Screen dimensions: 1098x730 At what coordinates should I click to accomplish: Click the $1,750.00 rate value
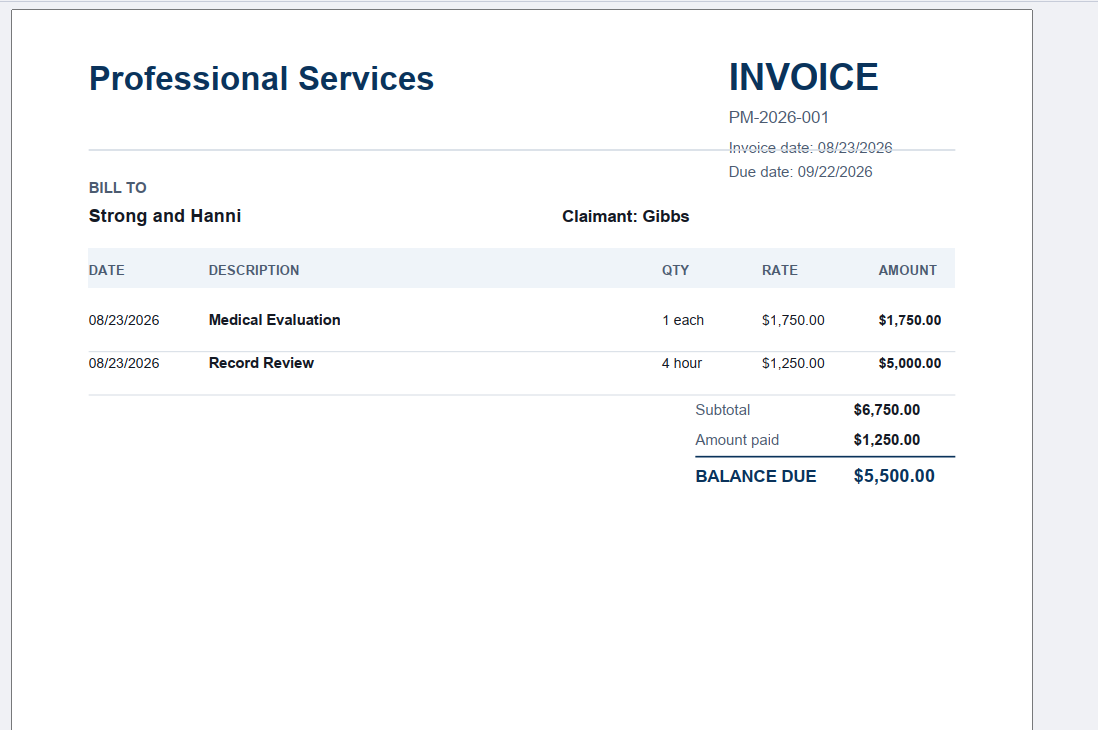pyautogui.click(x=793, y=320)
